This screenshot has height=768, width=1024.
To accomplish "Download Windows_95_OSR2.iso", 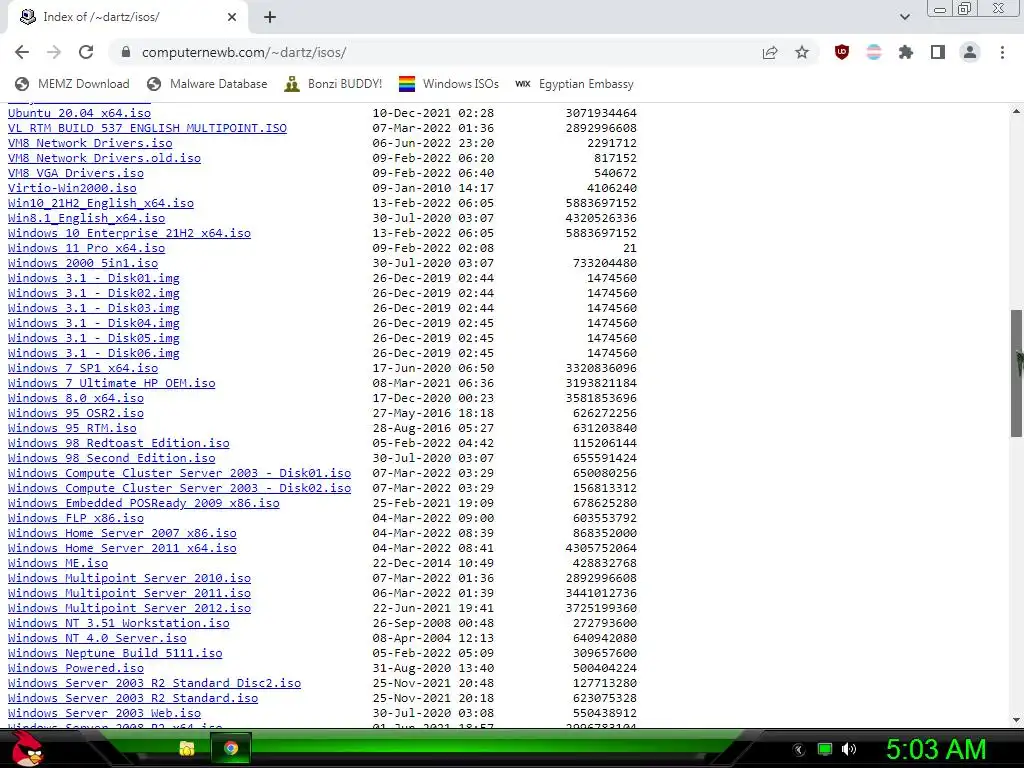I will tap(76, 413).
